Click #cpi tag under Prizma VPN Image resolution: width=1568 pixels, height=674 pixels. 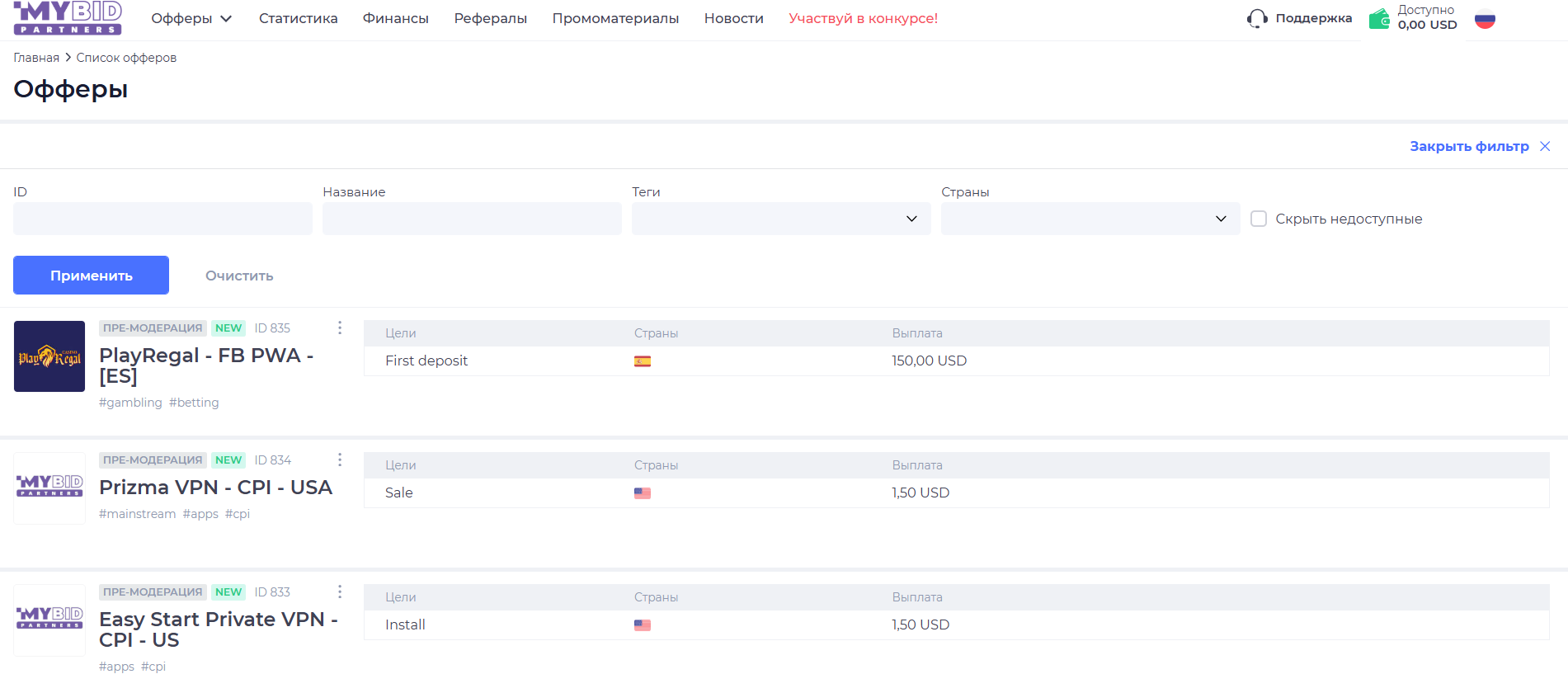click(x=238, y=514)
